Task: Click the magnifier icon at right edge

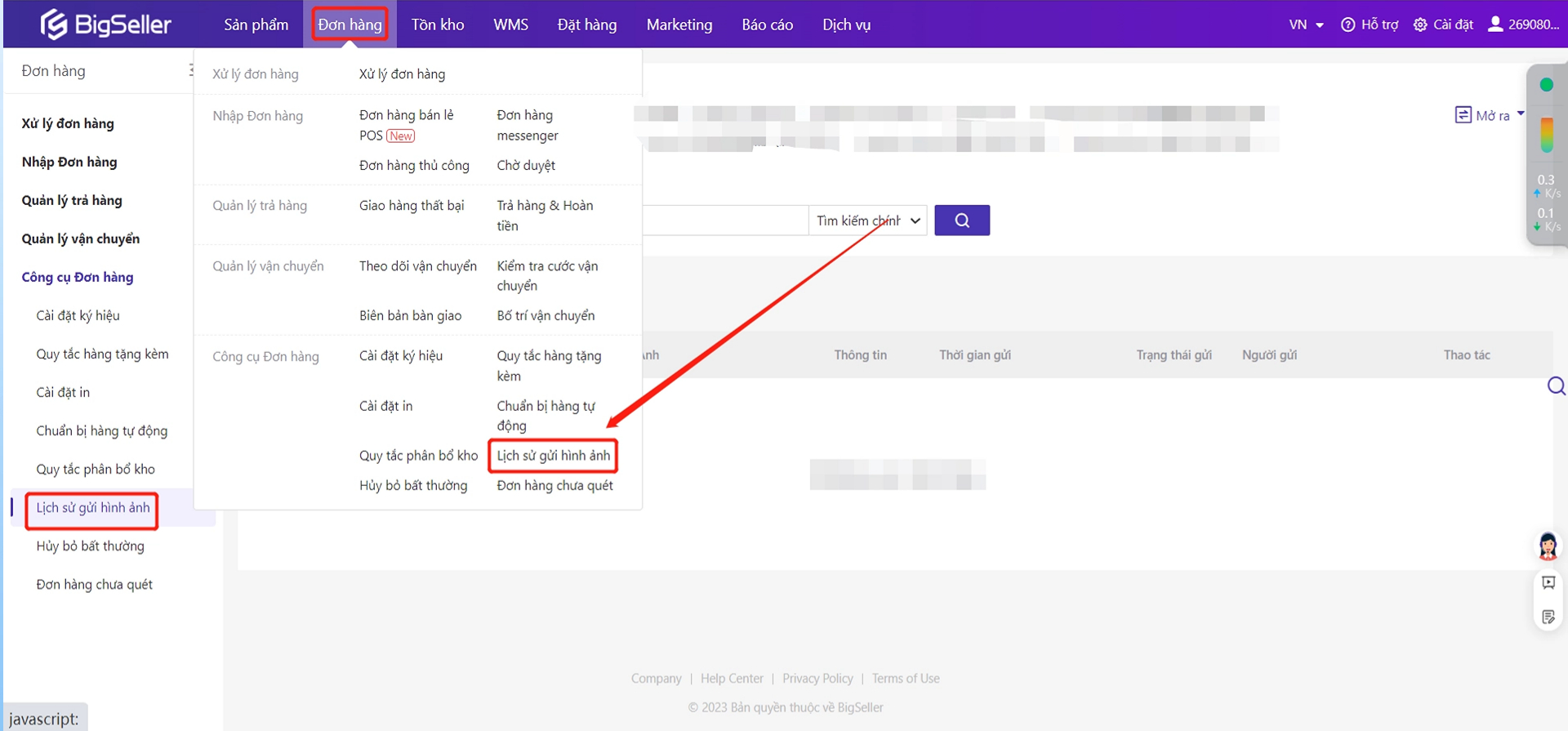Action: coord(1556,386)
